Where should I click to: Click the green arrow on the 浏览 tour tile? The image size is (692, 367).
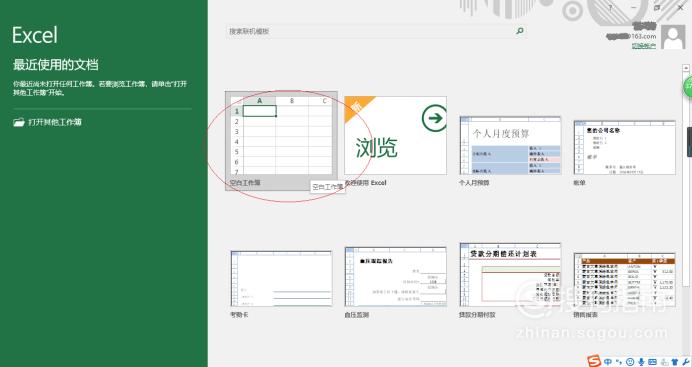pos(434,118)
